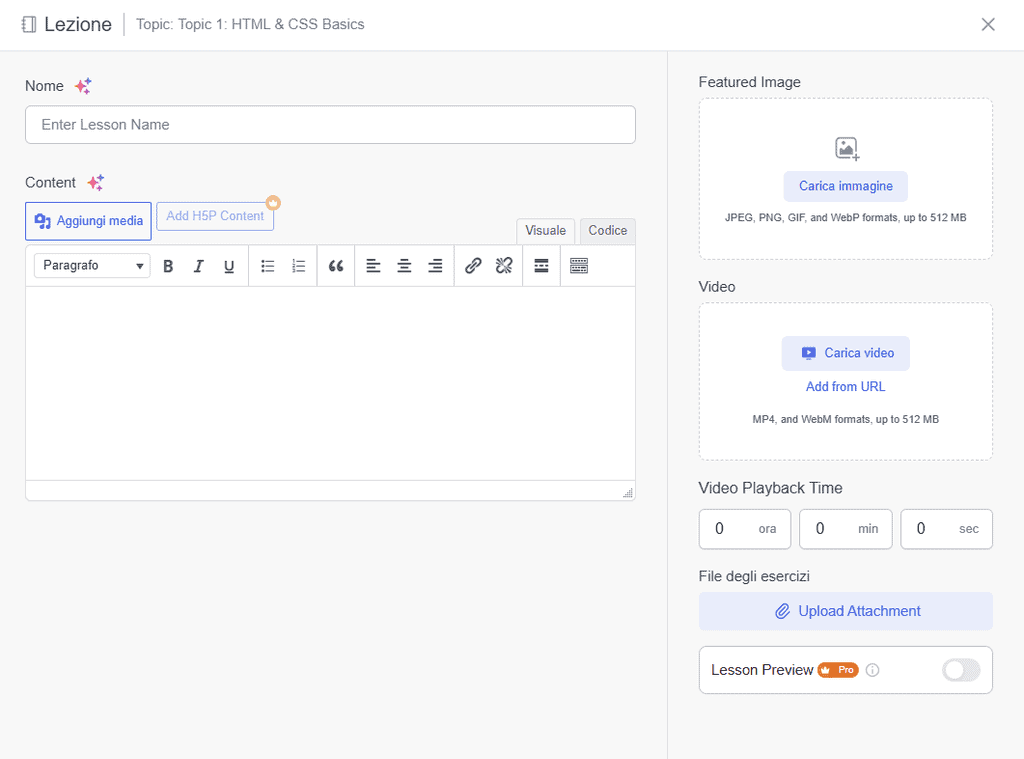Click the ora hours playback field
This screenshot has height=759, width=1024.
pos(744,529)
